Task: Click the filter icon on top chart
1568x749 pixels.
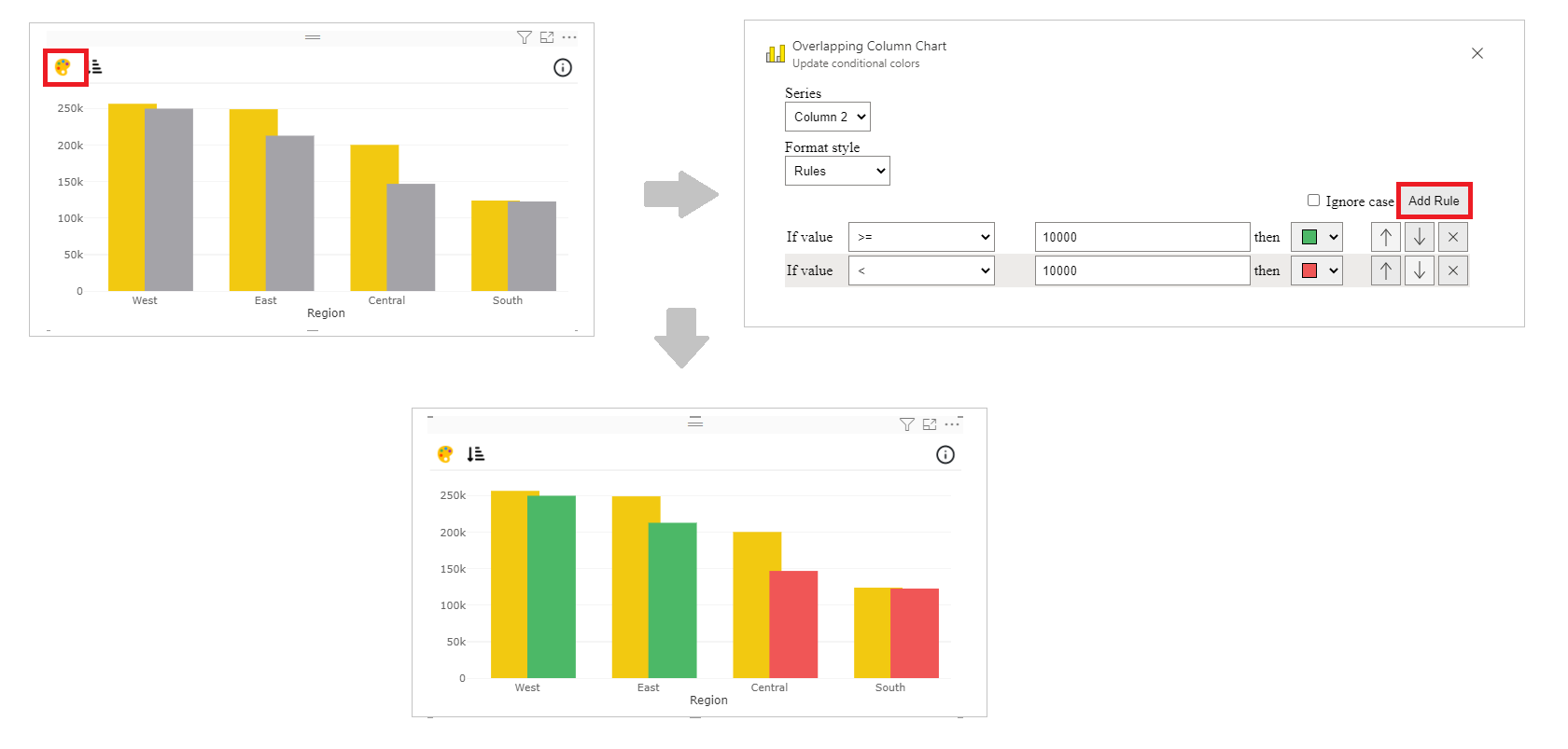Action: (x=524, y=37)
